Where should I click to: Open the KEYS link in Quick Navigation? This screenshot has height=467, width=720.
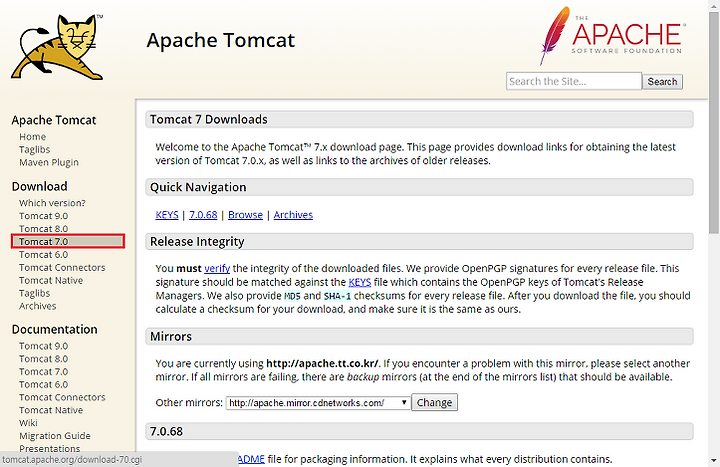pyautogui.click(x=167, y=215)
